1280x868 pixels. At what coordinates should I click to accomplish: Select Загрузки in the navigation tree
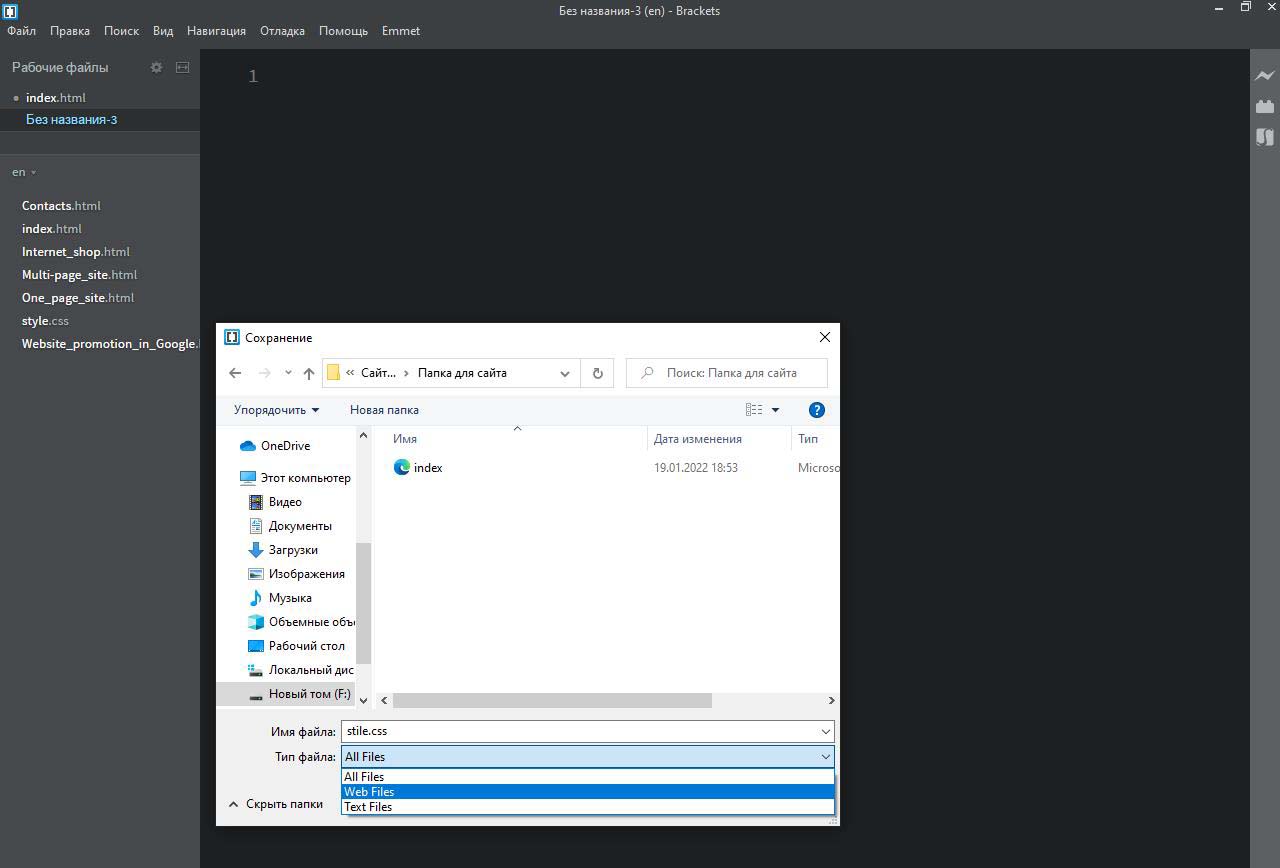293,550
